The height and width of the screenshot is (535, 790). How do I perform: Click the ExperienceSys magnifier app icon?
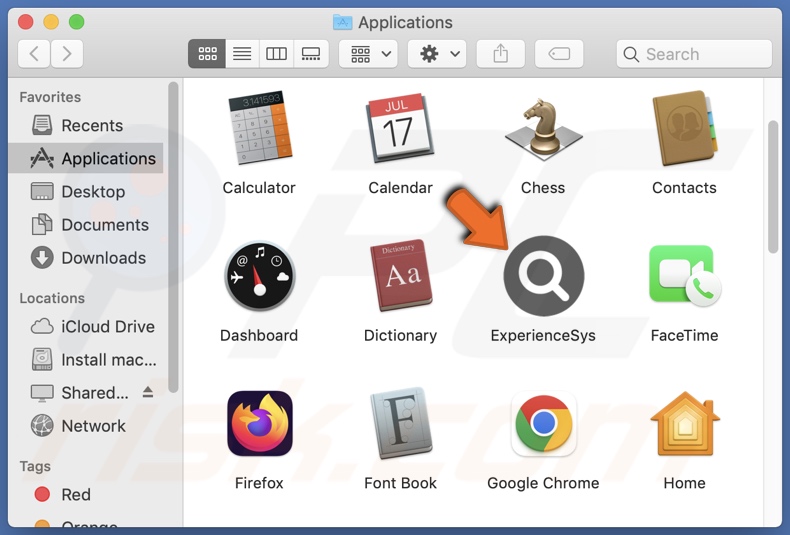544,276
